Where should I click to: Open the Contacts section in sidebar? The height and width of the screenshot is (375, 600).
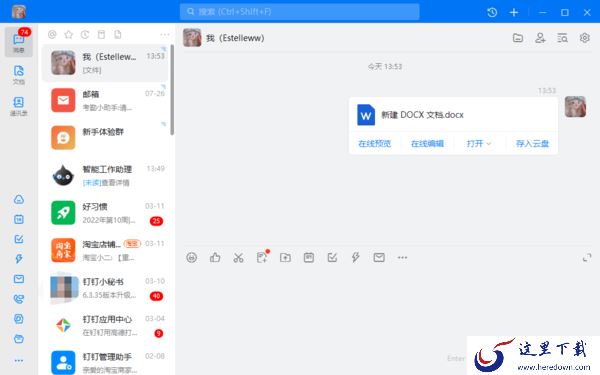pos(19,106)
